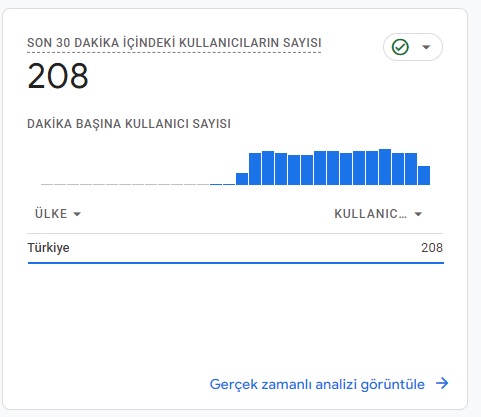Open the green checkmark data quality dropdown
The image size is (481, 417).
[413, 47]
